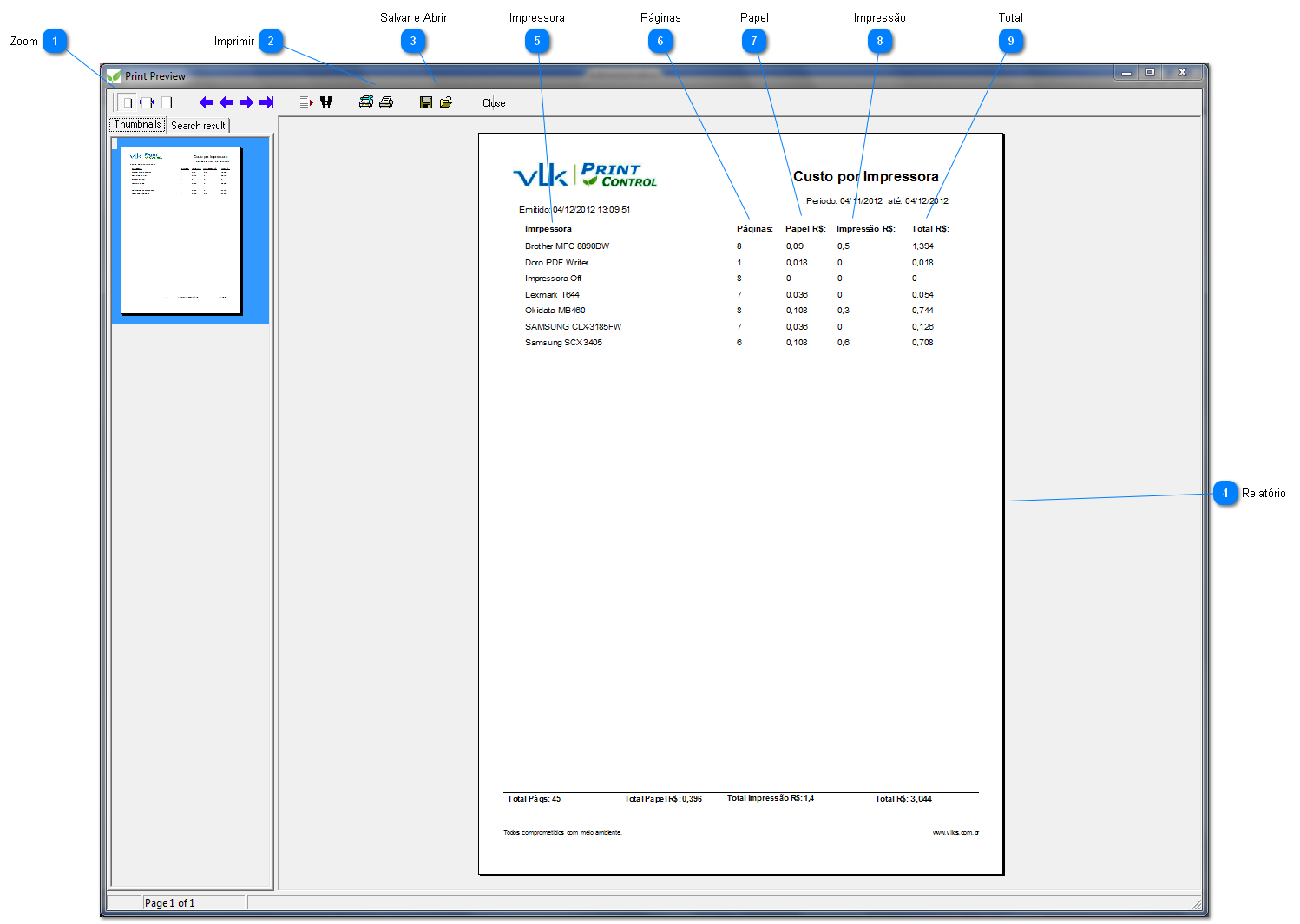Click the Doro PDF Writer row
The image size is (1300, 924).
coord(729,263)
